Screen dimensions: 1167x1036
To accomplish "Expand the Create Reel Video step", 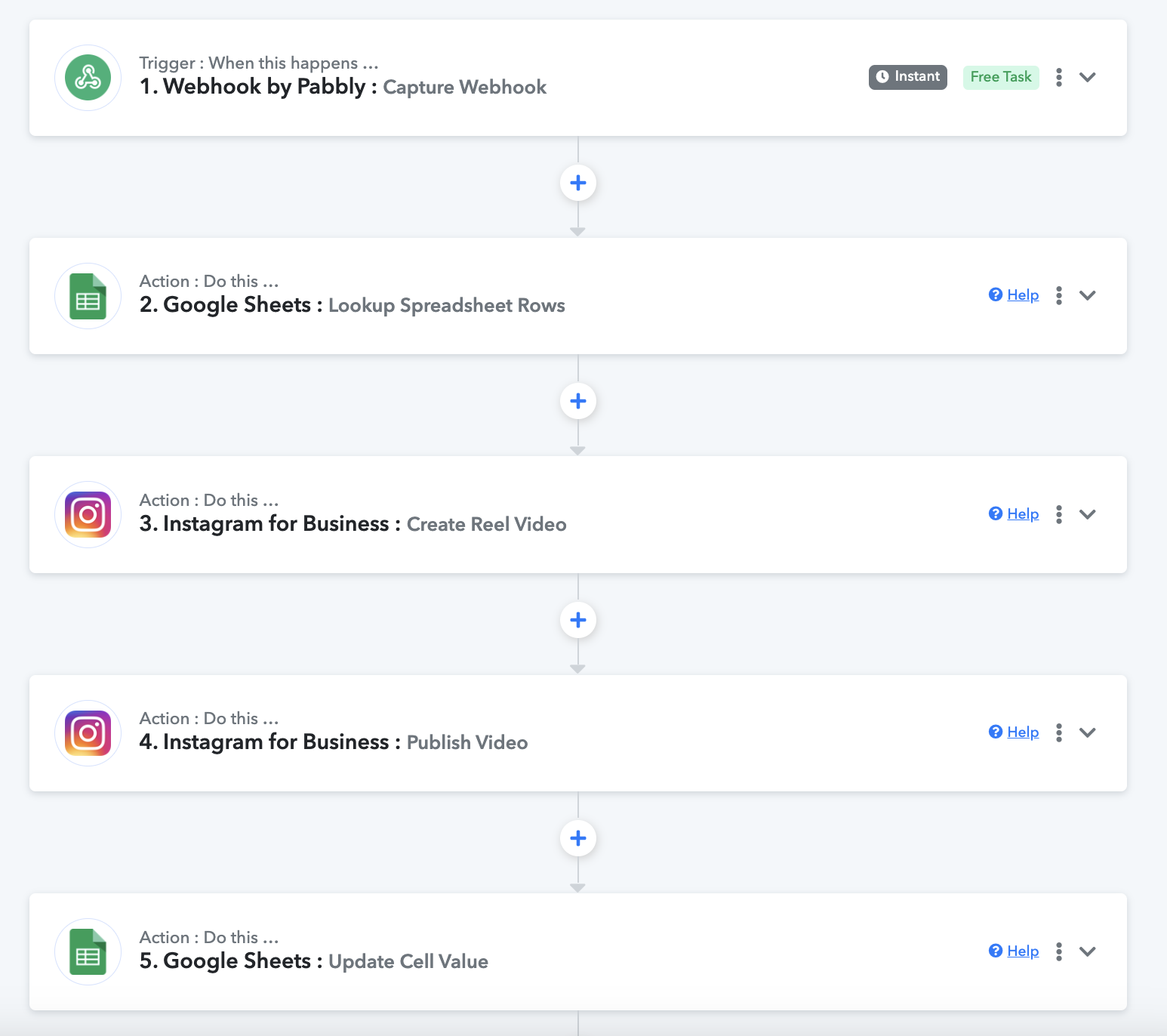I will [1088, 514].
